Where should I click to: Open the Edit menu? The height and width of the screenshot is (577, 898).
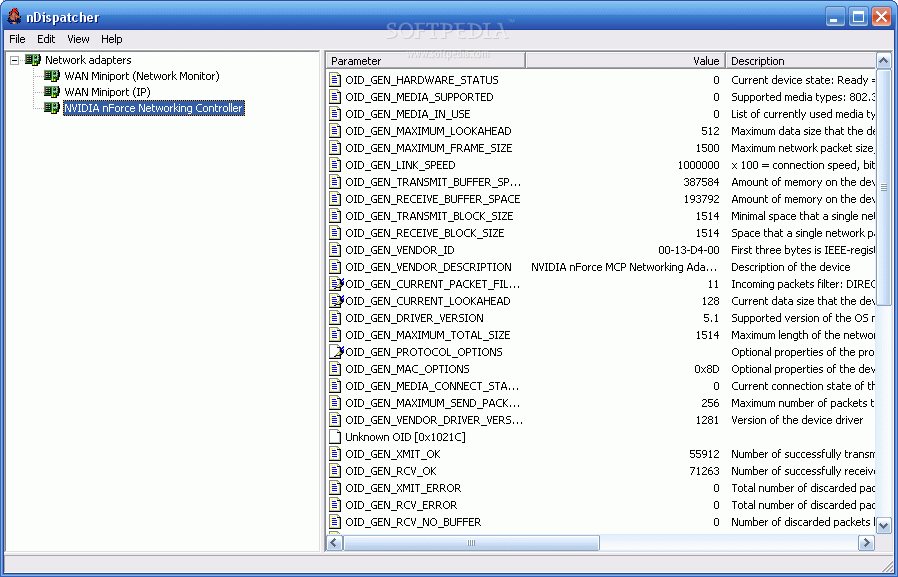pyautogui.click(x=46, y=39)
